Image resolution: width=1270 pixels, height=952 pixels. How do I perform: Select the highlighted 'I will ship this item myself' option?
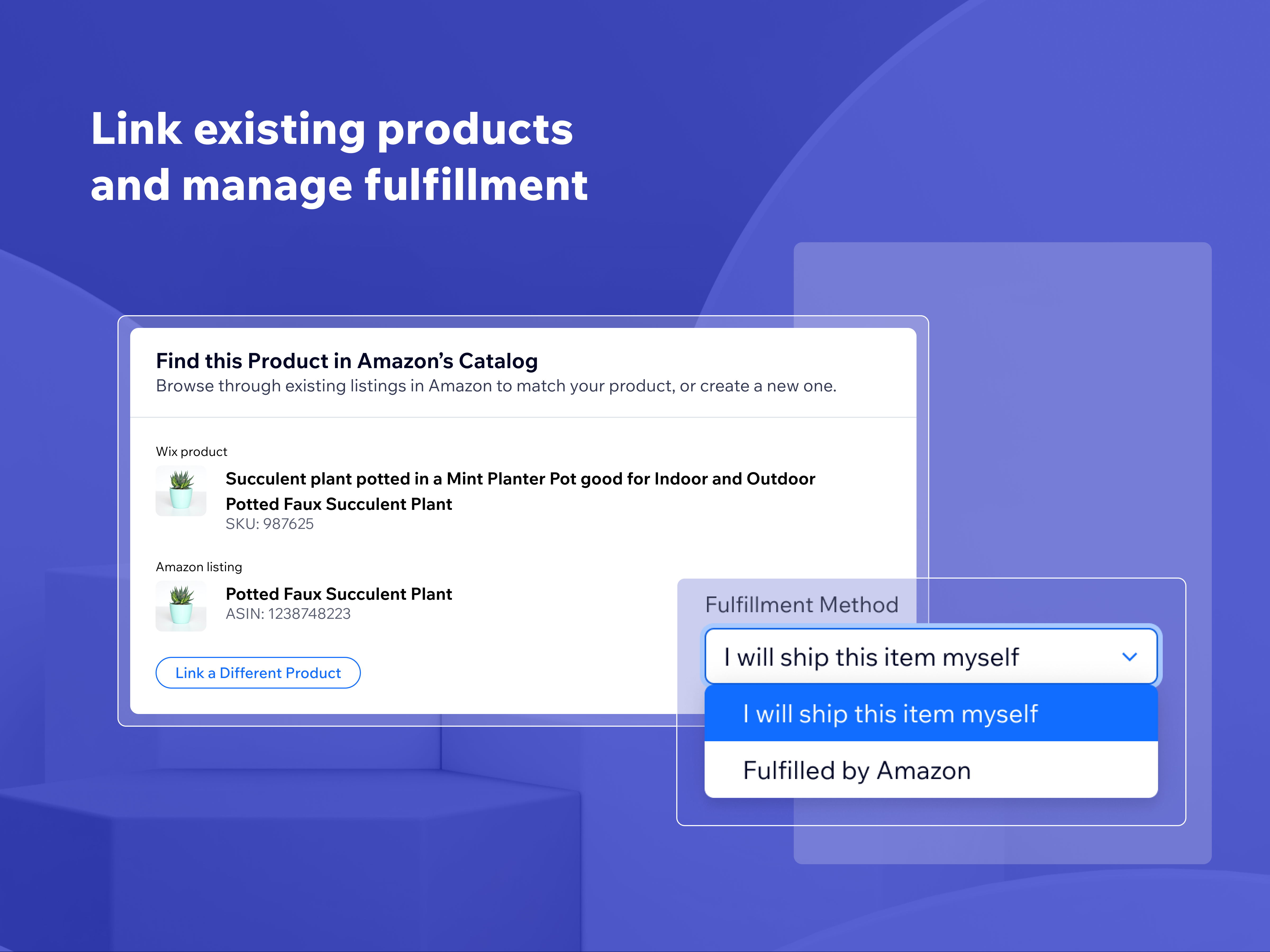click(931, 713)
